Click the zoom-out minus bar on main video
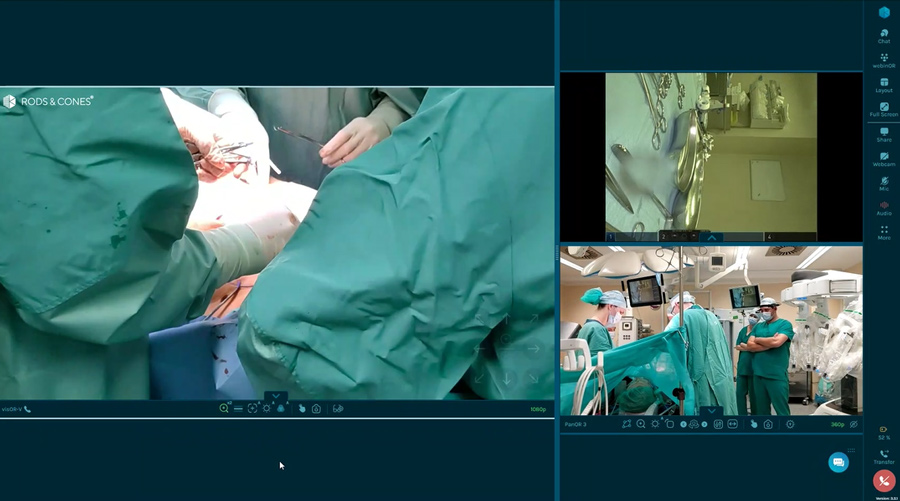Screen dimensions: 900x501 coord(238,408)
